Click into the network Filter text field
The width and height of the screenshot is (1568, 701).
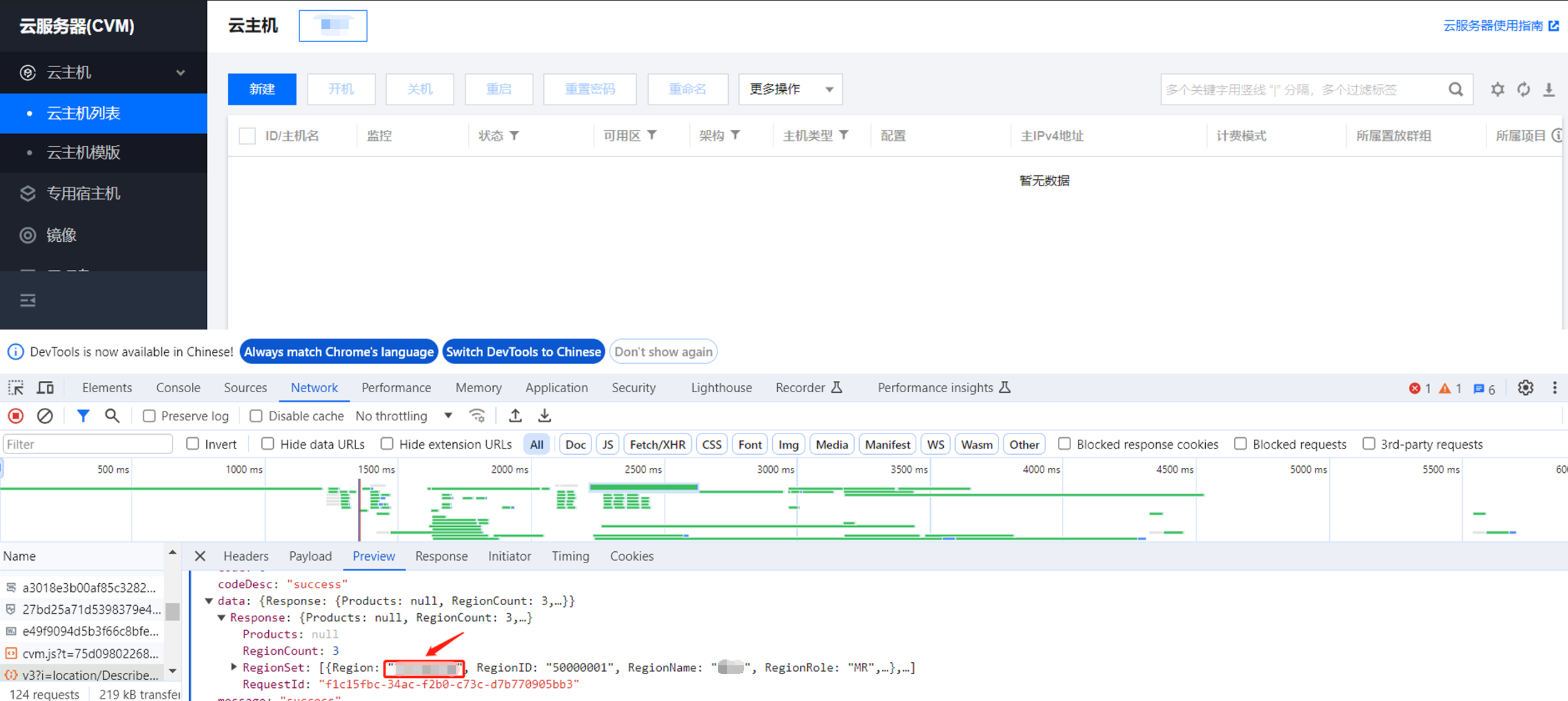point(88,444)
